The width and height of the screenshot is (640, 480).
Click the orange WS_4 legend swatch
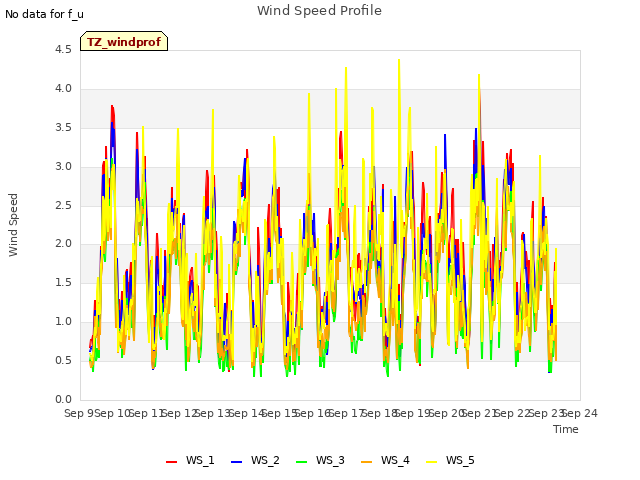coord(367,462)
